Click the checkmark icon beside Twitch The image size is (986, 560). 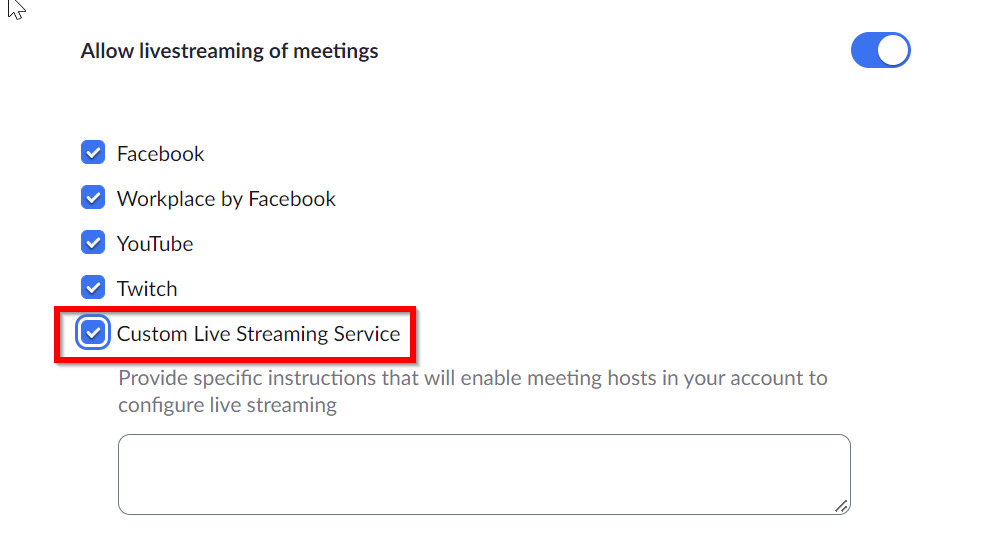[x=93, y=288]
